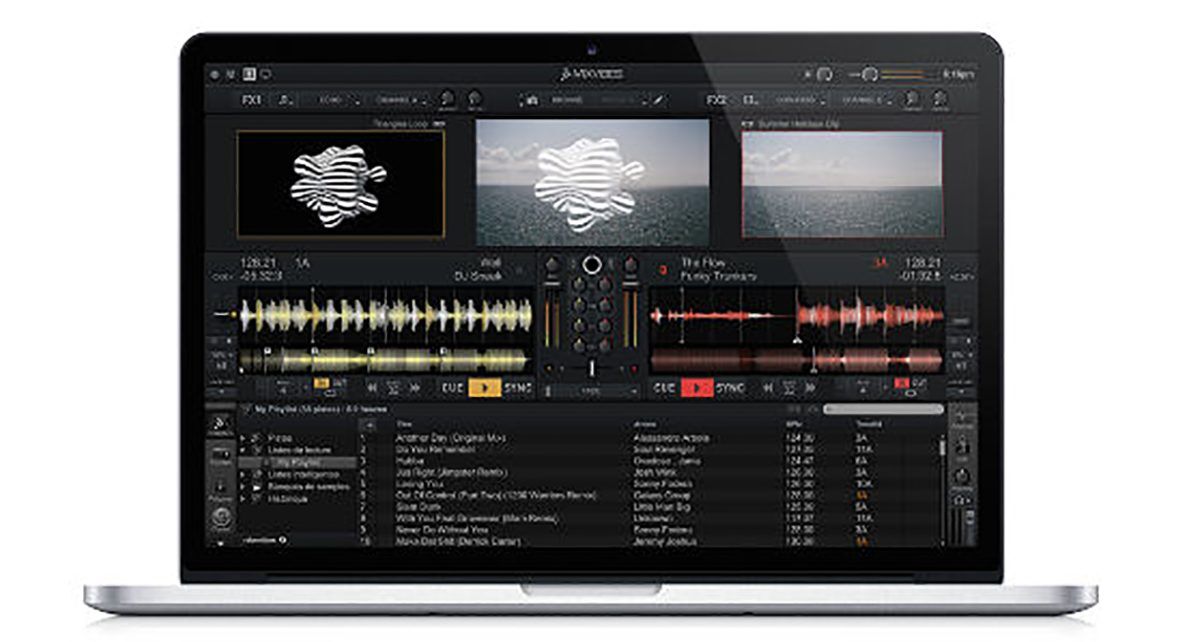
Task: Click the camera icon in the center toolbar
Action: coord(532,100)
